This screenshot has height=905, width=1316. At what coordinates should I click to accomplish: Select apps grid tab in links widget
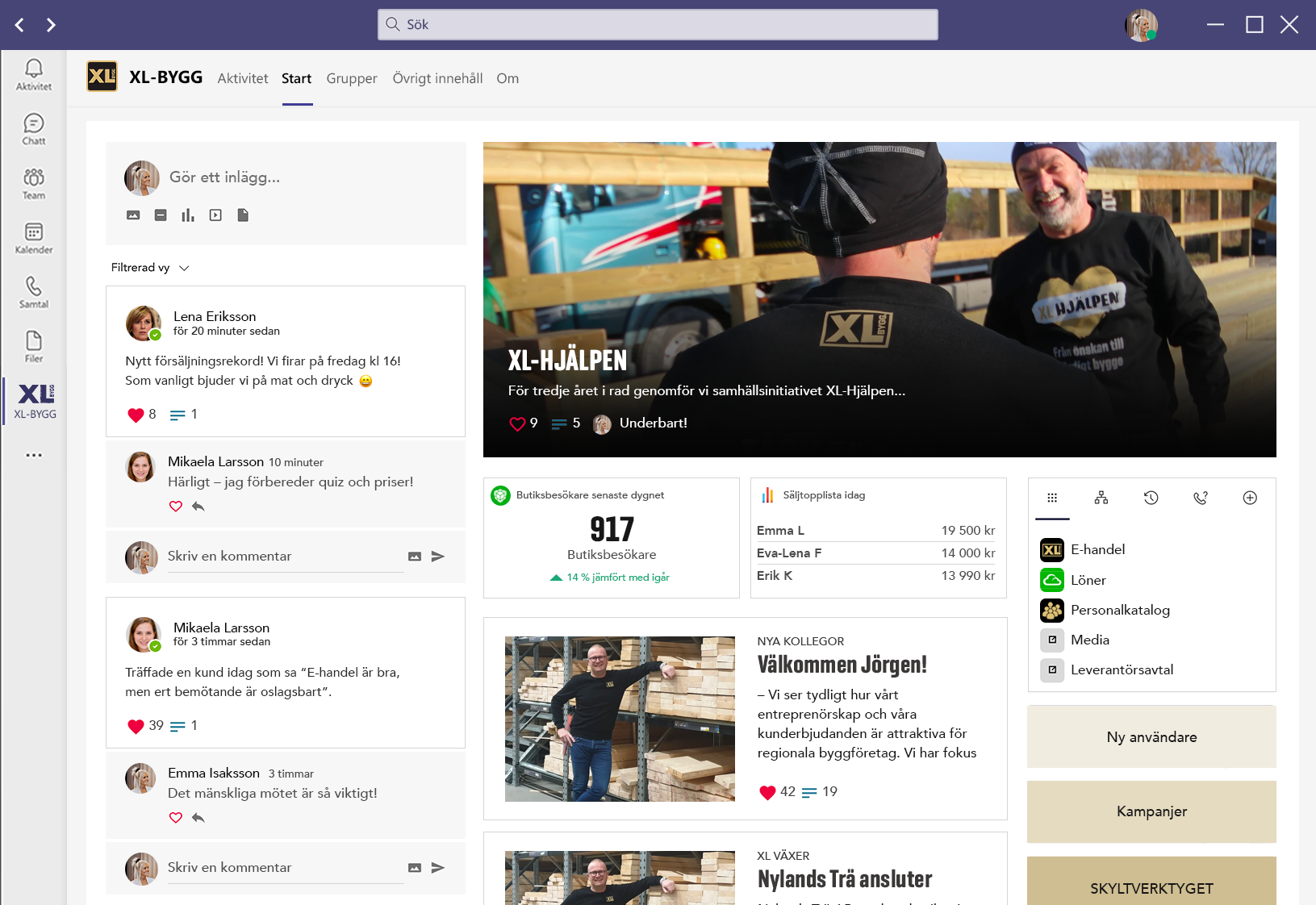click(x=1052, y=498)
